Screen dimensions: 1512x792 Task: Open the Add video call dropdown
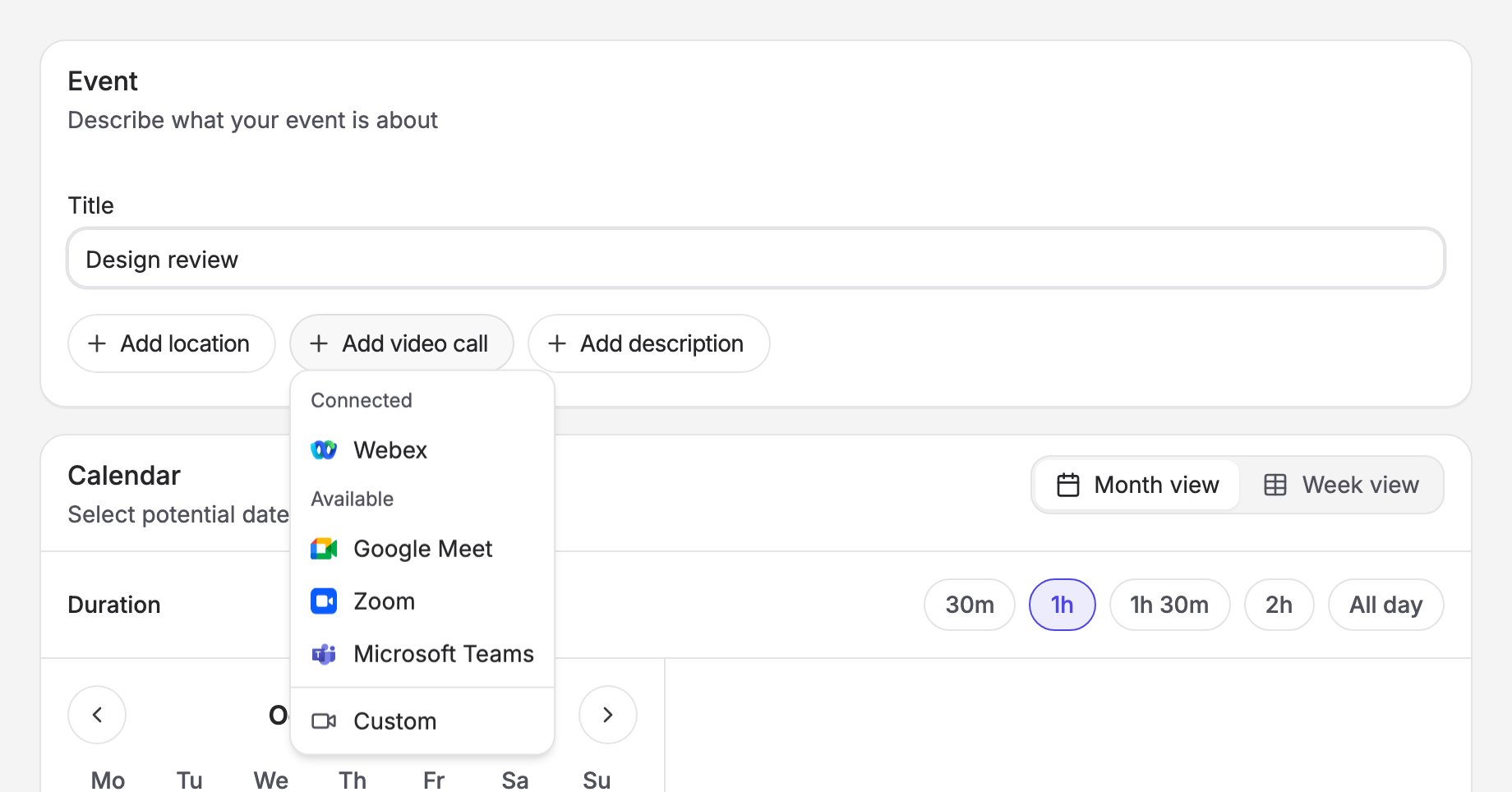click(402, 343)
